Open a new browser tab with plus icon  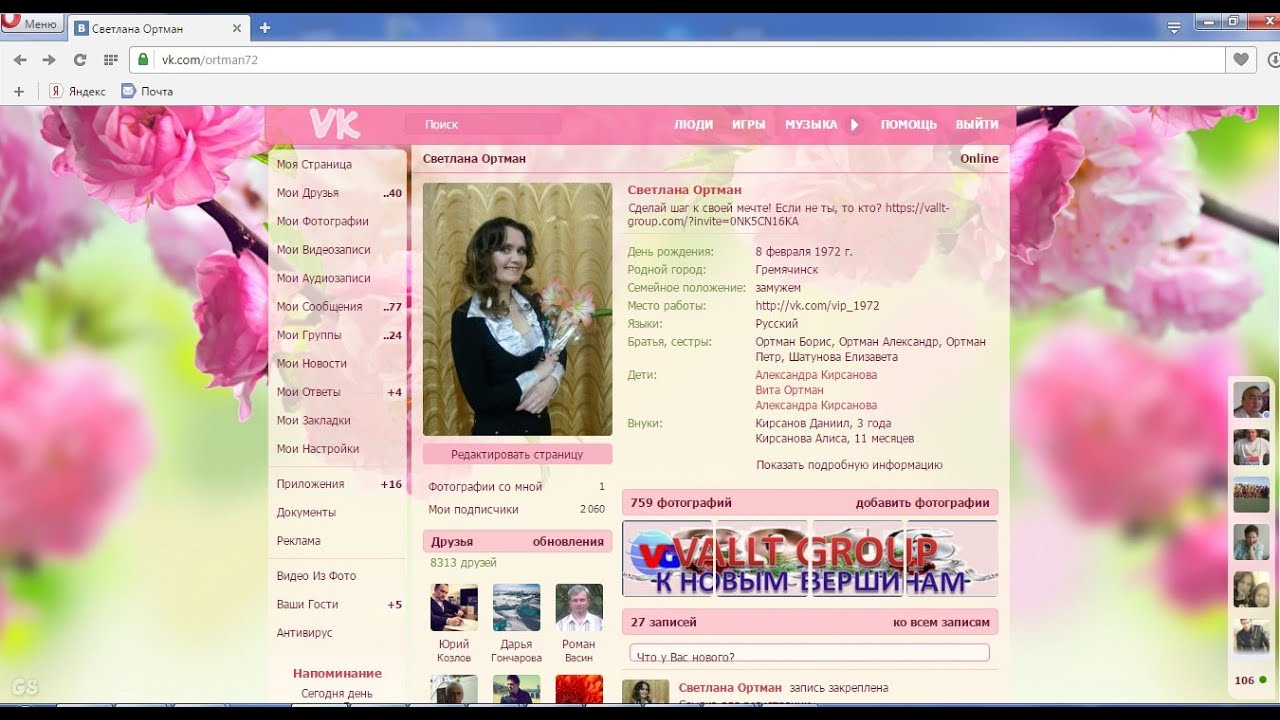pos(264,28)
